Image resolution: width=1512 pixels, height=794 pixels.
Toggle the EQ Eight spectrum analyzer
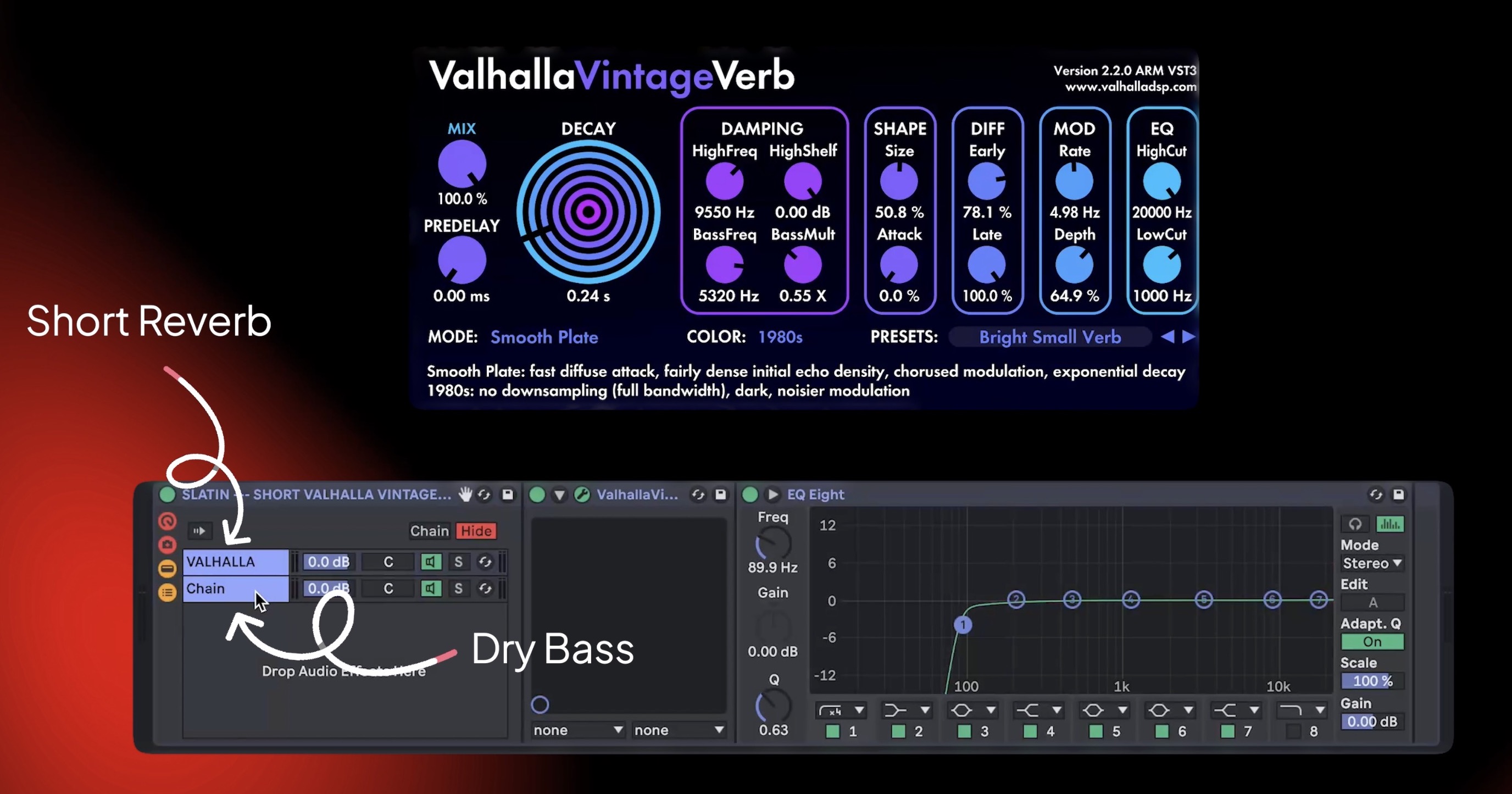pyautogui.click(x=1390, y=524)
